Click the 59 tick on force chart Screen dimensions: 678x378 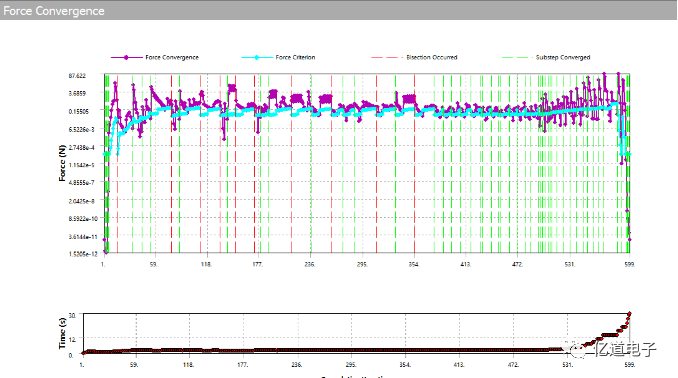tap(154, 264)
